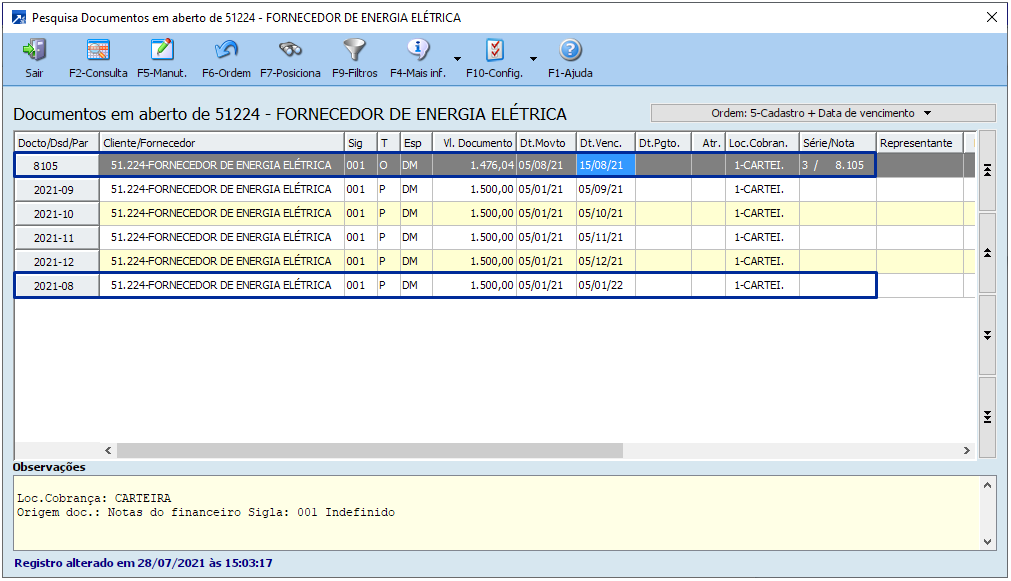Open F9-Filtros funnel icon
Viewport: 1011px width, 581px height.
click(354, 50)
